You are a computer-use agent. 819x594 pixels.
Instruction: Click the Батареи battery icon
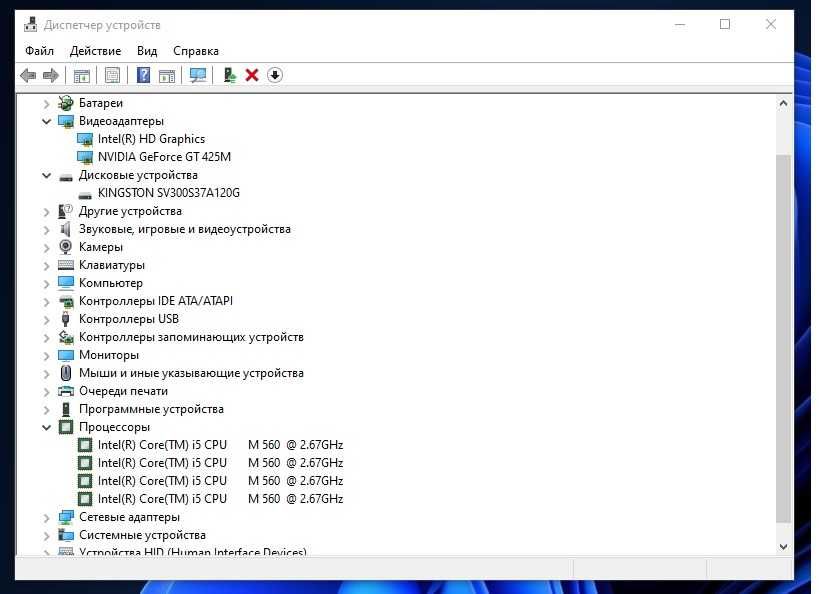coord(66,103)
